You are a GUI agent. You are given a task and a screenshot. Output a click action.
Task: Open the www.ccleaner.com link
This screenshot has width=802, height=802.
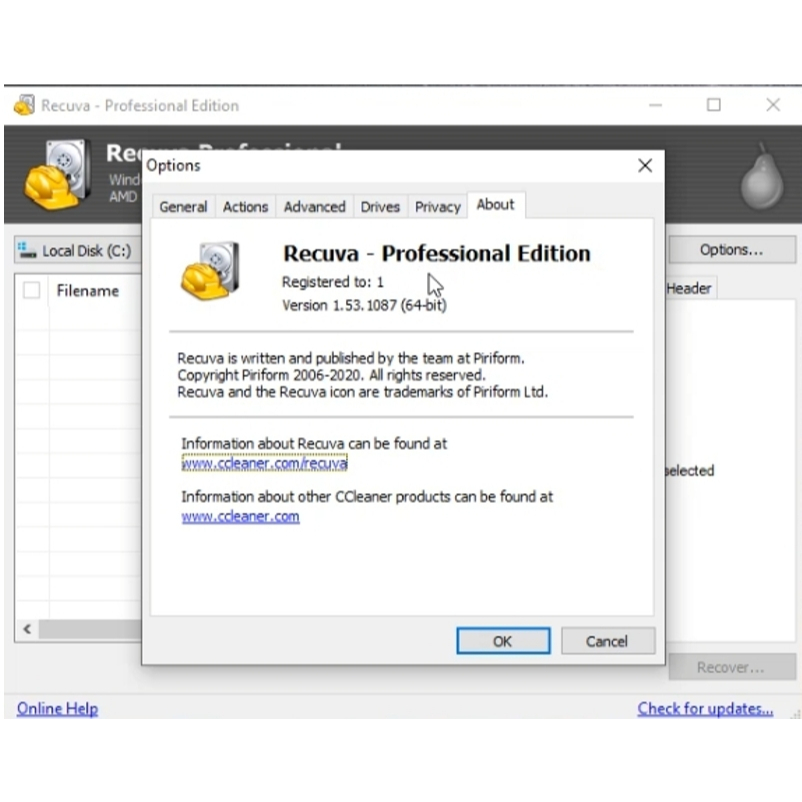point(240,517)
